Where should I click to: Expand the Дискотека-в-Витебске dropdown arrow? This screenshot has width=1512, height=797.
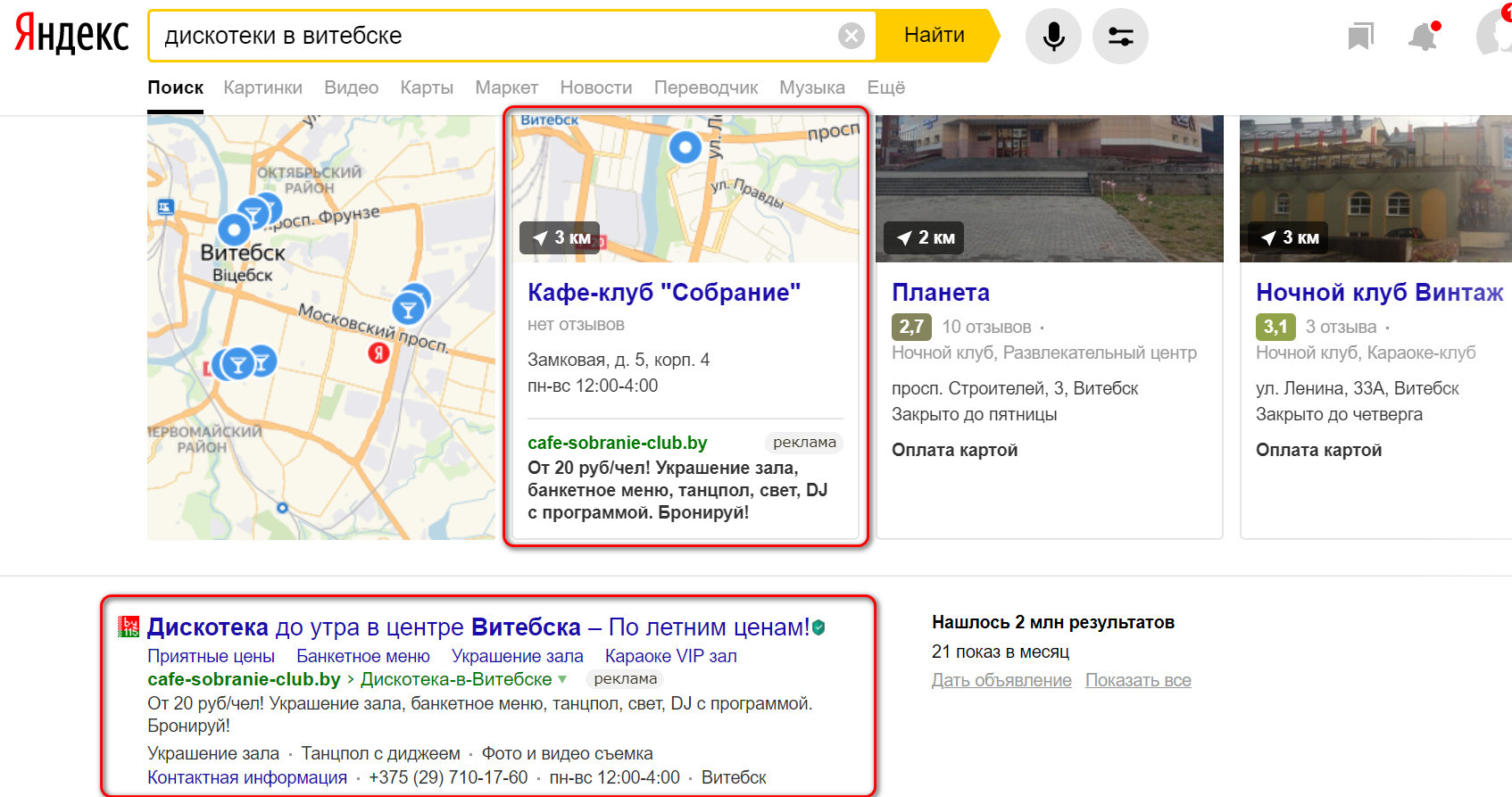coord(562,679)
